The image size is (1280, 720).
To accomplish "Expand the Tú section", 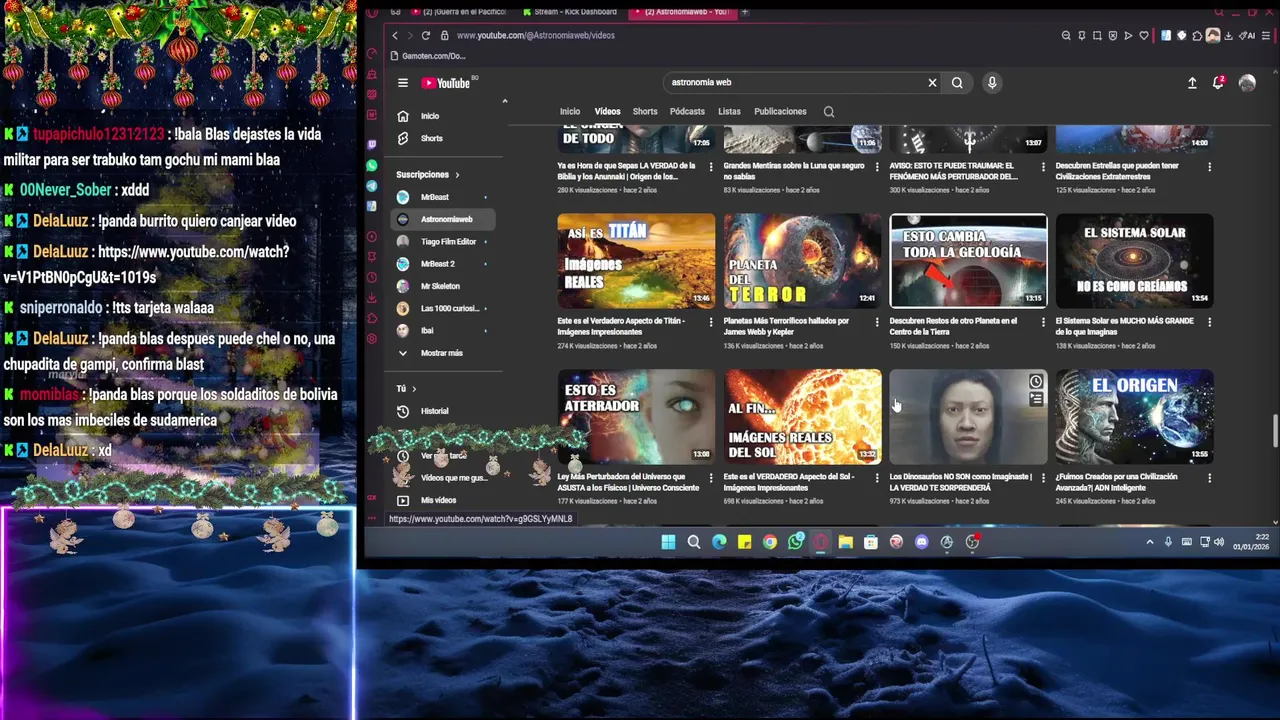I will pos(406,389).
